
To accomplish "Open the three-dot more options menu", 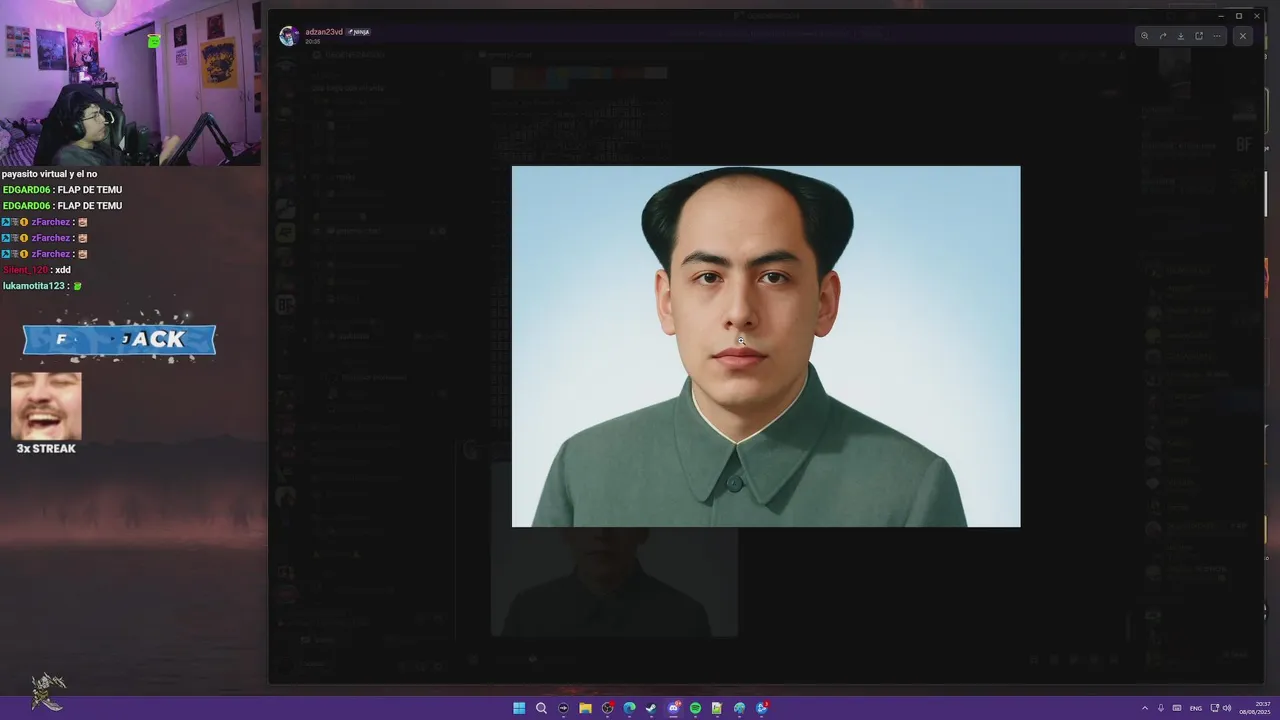I will point(1217,36).
